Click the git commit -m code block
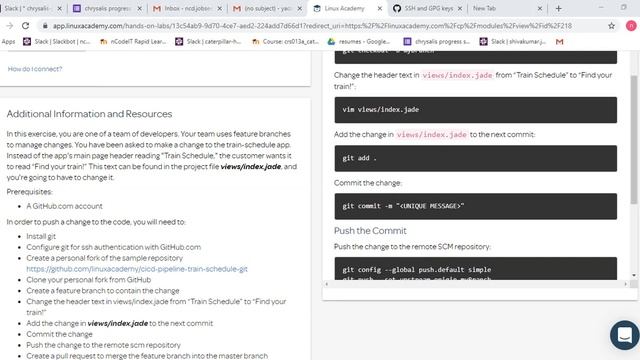Image resolution: width=640 pixels, height=360 pixels. coord(476,206)
